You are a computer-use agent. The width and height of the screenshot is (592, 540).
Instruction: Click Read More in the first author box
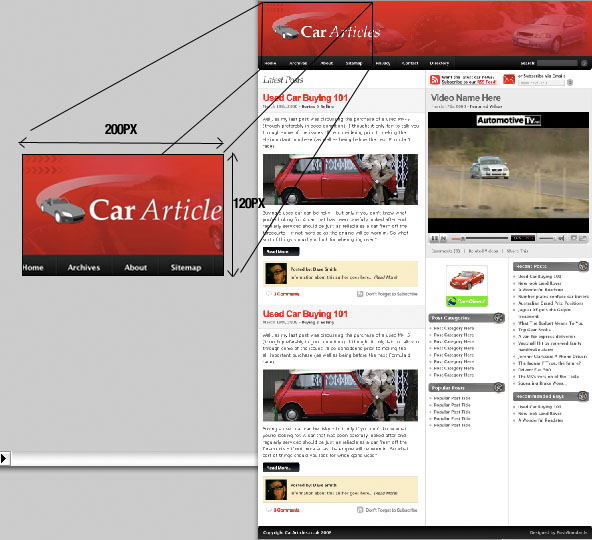pyautogui.click(x=385, y=277)
